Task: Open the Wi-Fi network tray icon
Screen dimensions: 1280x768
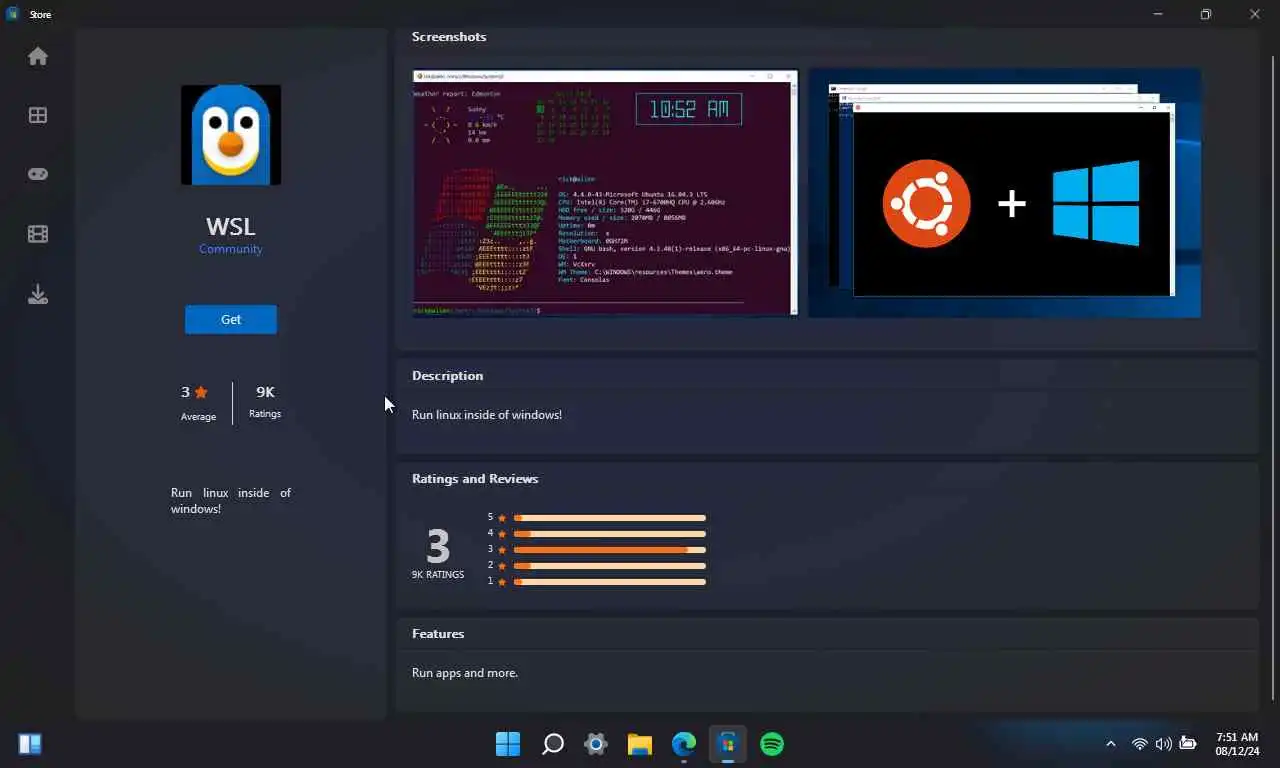Action: [1139, 744]
